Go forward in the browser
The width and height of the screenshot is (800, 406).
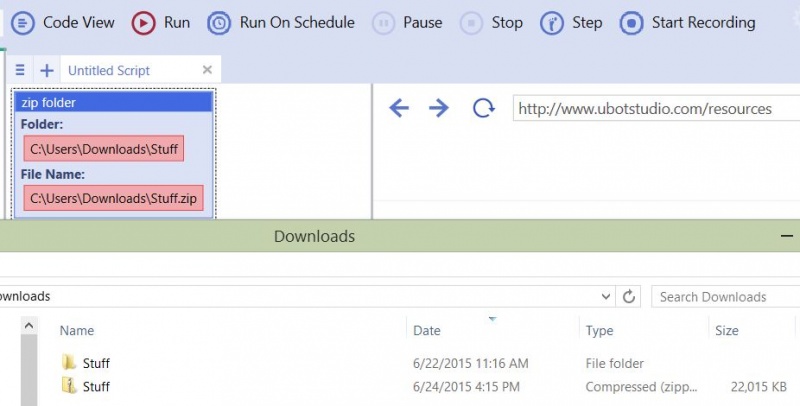coord(439,108)
